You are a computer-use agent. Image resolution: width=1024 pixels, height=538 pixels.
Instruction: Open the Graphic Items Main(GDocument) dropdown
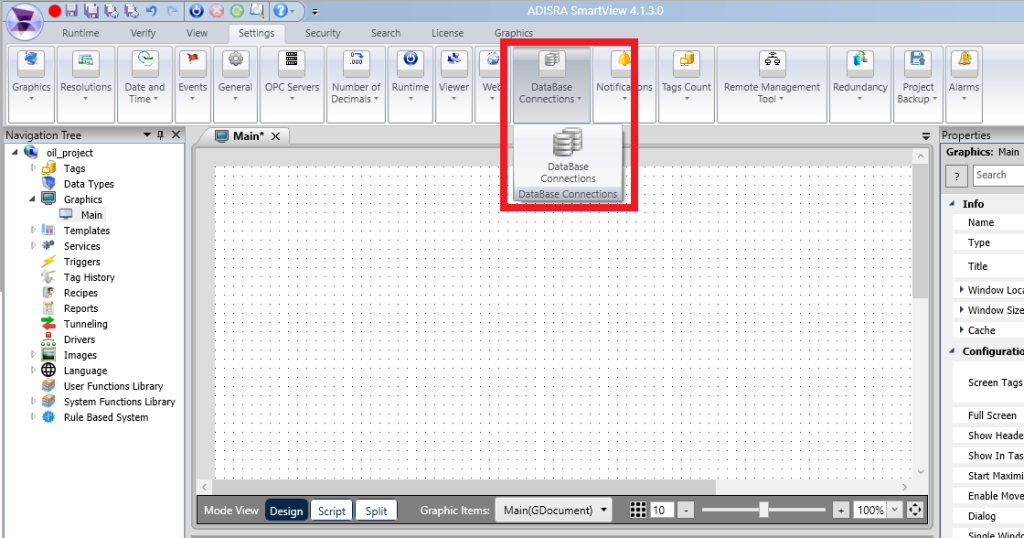pyautogui.click(x=554, y=510)
